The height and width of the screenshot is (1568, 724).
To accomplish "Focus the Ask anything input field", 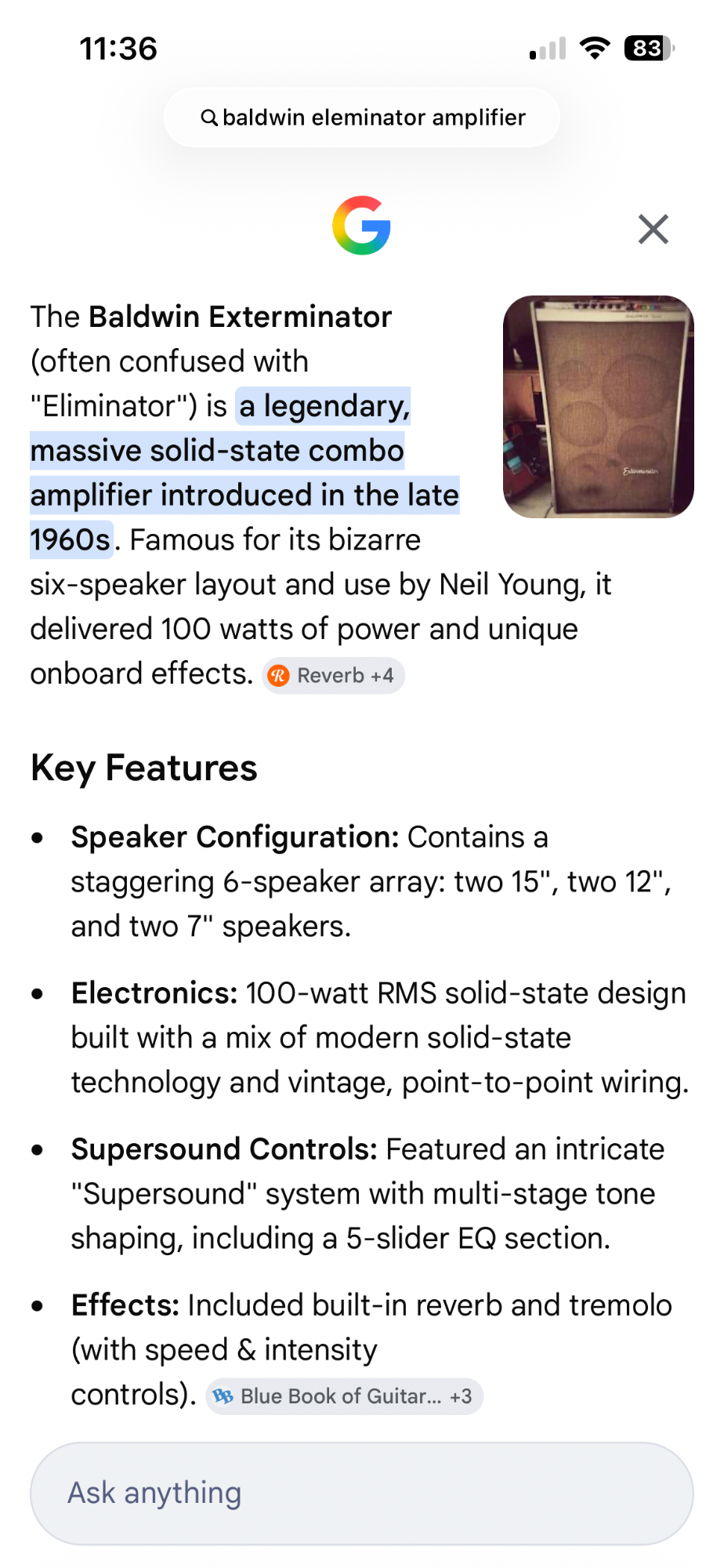I will (x=362, y=1494).
